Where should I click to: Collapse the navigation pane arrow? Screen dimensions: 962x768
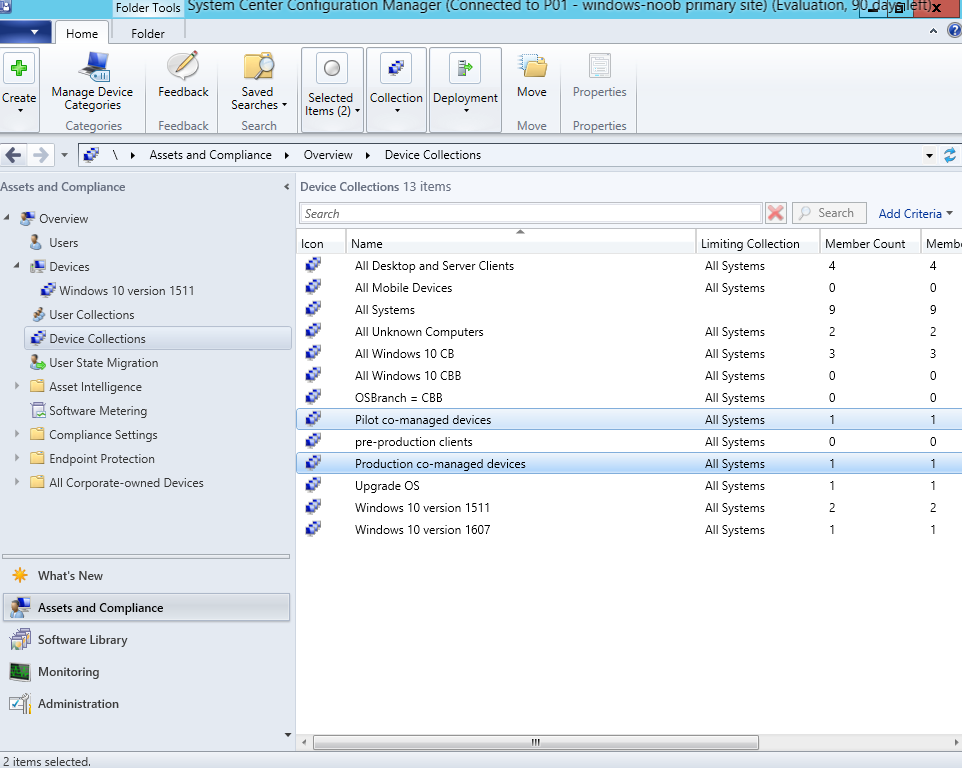[x=287, y=186]
